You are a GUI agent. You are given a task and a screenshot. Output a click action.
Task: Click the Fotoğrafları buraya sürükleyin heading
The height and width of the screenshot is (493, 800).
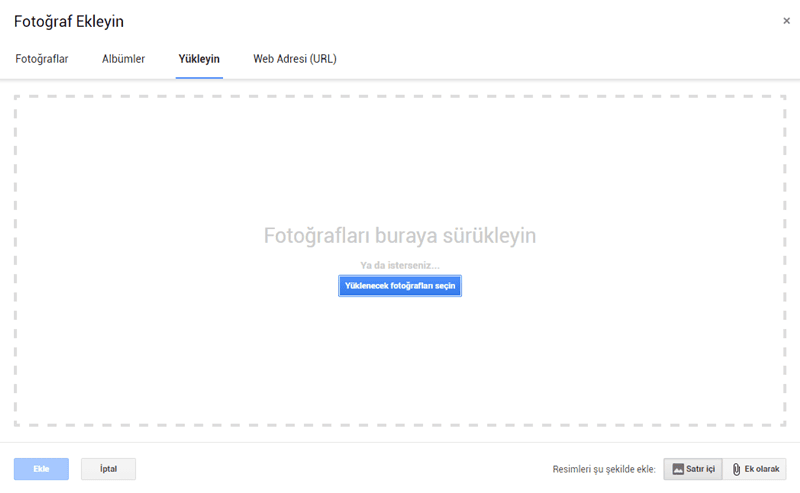tap(400, 236)
